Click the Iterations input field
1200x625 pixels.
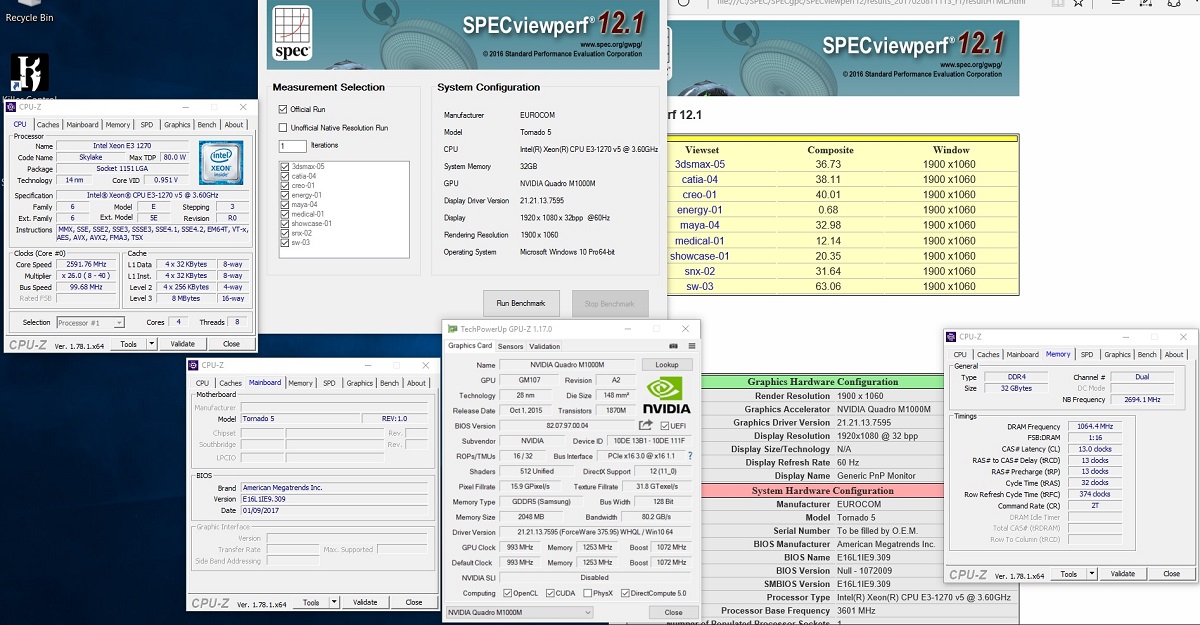[292, 146]
